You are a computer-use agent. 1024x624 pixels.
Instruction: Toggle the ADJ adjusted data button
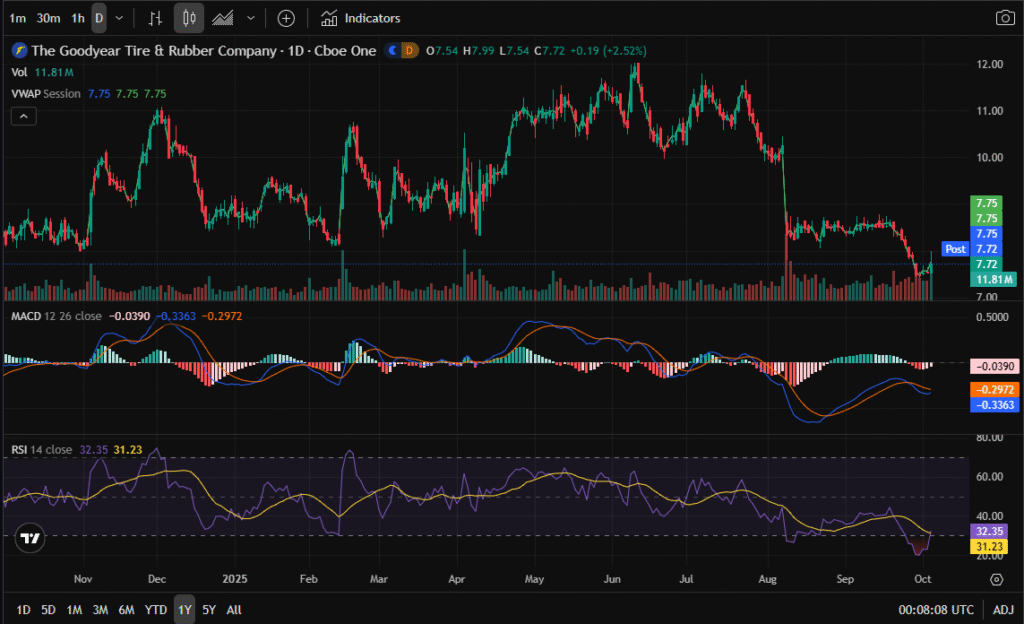point(1003,609)
